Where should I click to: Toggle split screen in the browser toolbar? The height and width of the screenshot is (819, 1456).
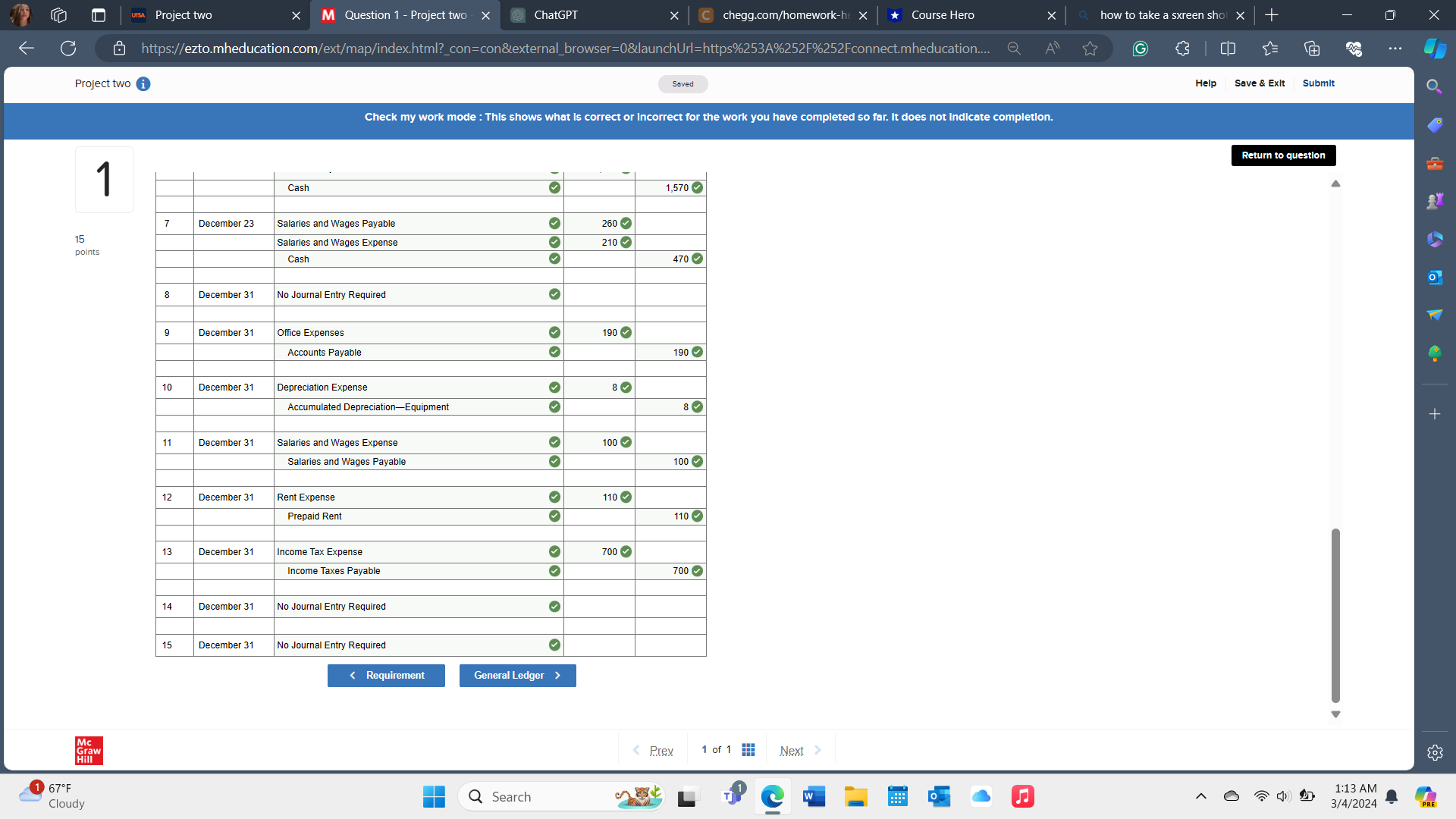[1228, 48]
